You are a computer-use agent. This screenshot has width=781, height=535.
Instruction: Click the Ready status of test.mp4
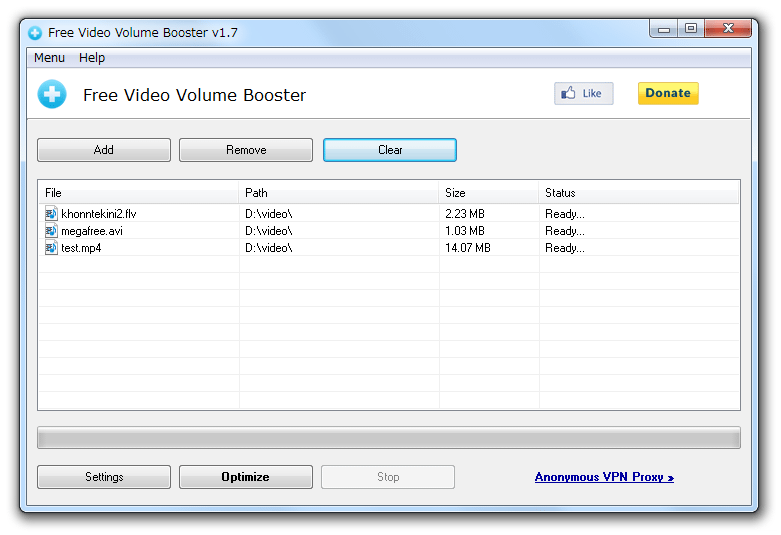tap(565, 248)
